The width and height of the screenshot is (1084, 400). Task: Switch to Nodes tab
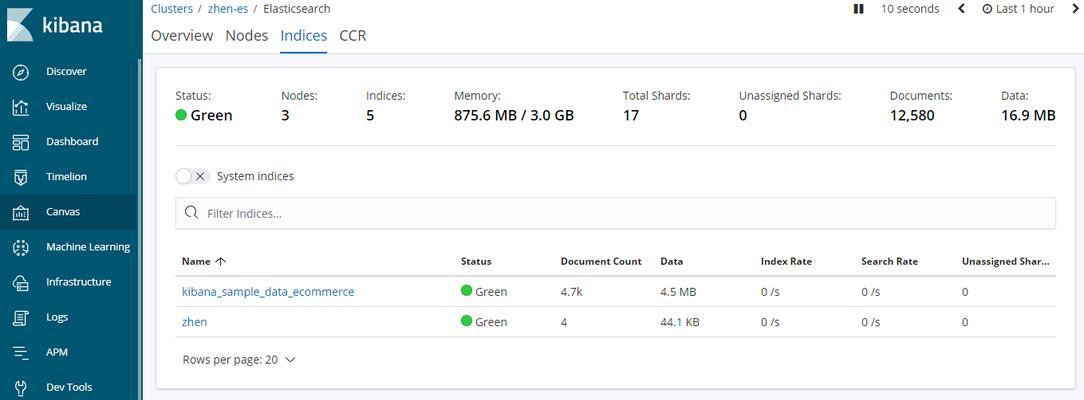(247, 36)
